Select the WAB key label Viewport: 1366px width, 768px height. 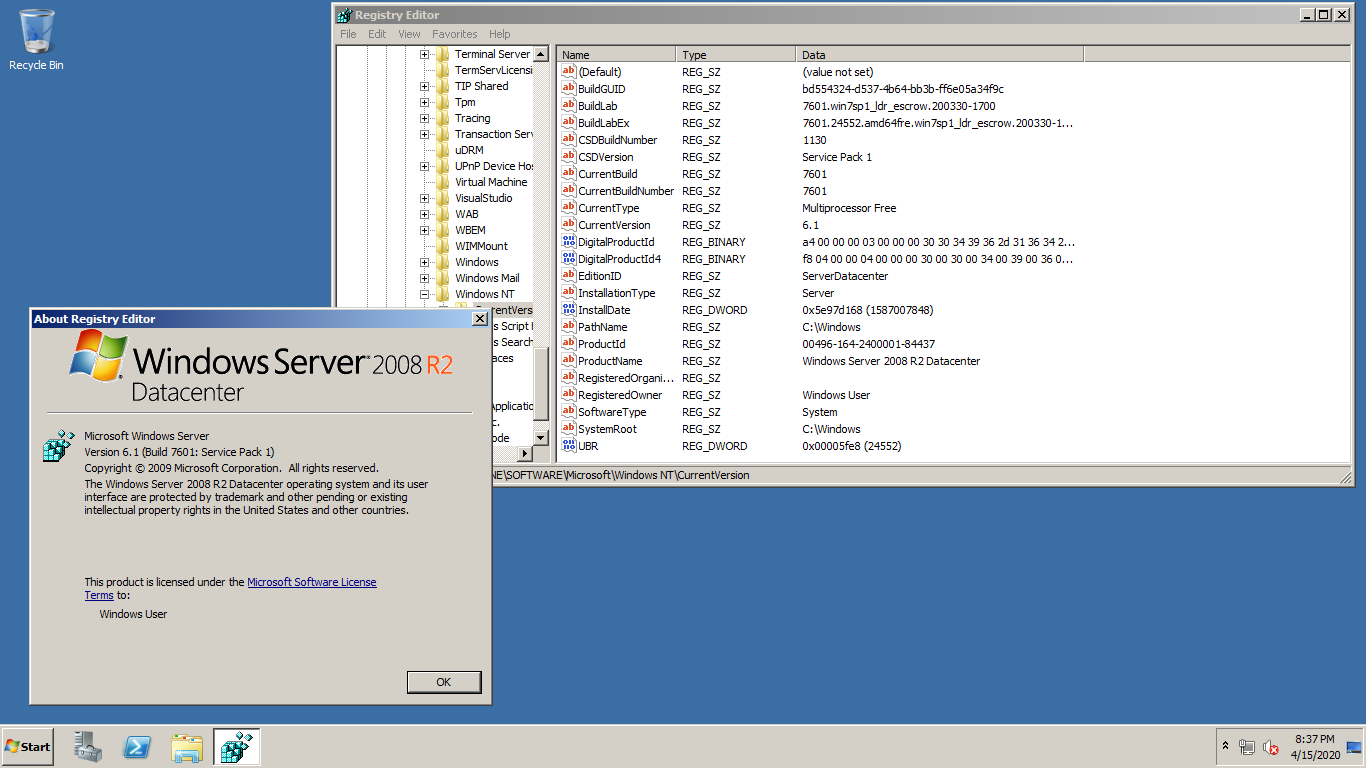coord(467,214)
